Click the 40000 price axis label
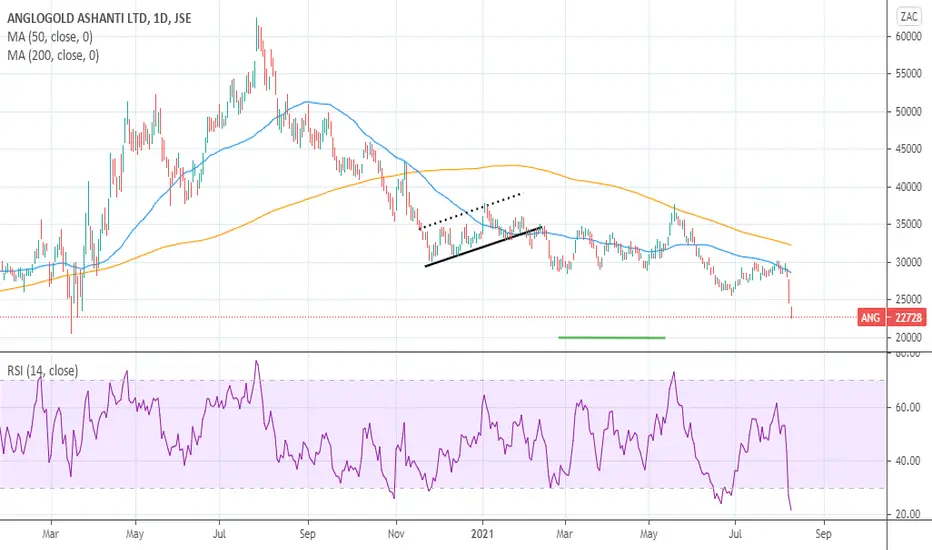The height and width of the screenshot is (550, 932). point(908,187)
